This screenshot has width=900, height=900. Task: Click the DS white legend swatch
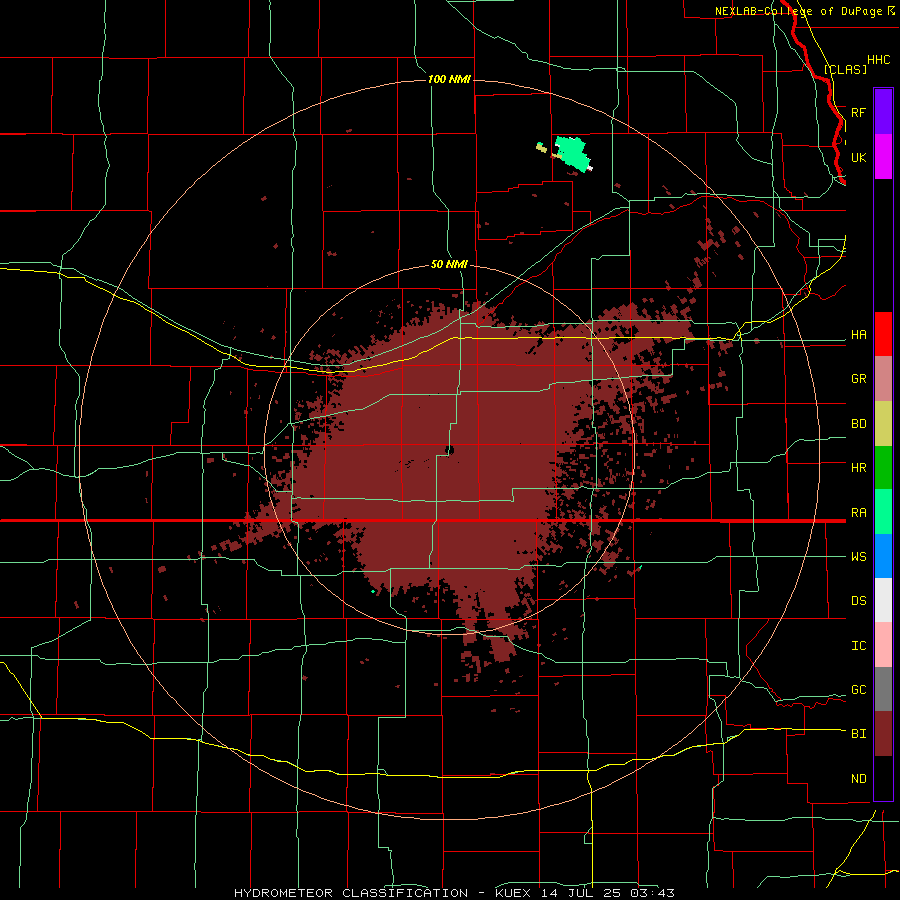pos(883,600)
